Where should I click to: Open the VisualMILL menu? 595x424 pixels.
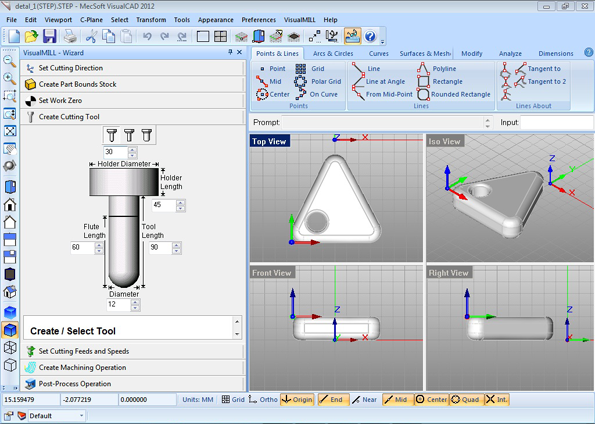[x=300, y=20]
